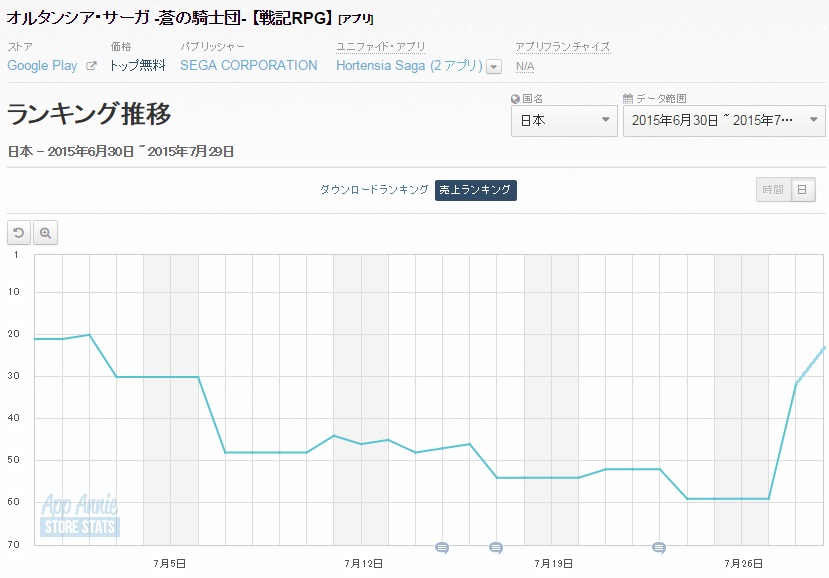Click the 7月5日 axis label
This screenshot has width=829, height=578.
(170, 564)
